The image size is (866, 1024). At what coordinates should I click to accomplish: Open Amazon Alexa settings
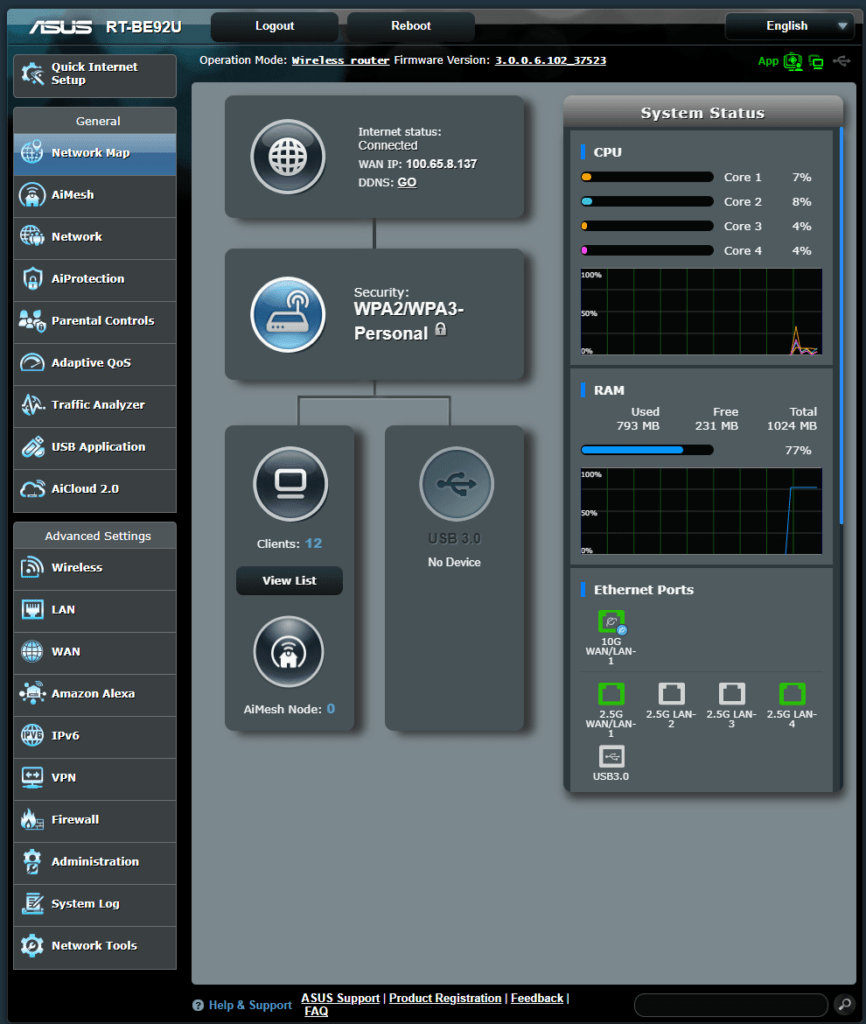point(95,694)
